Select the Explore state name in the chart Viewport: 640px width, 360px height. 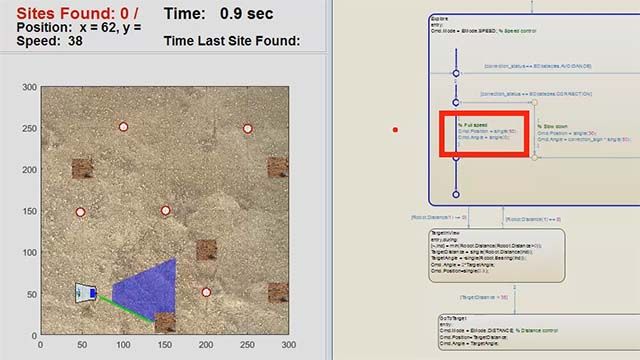439,19
